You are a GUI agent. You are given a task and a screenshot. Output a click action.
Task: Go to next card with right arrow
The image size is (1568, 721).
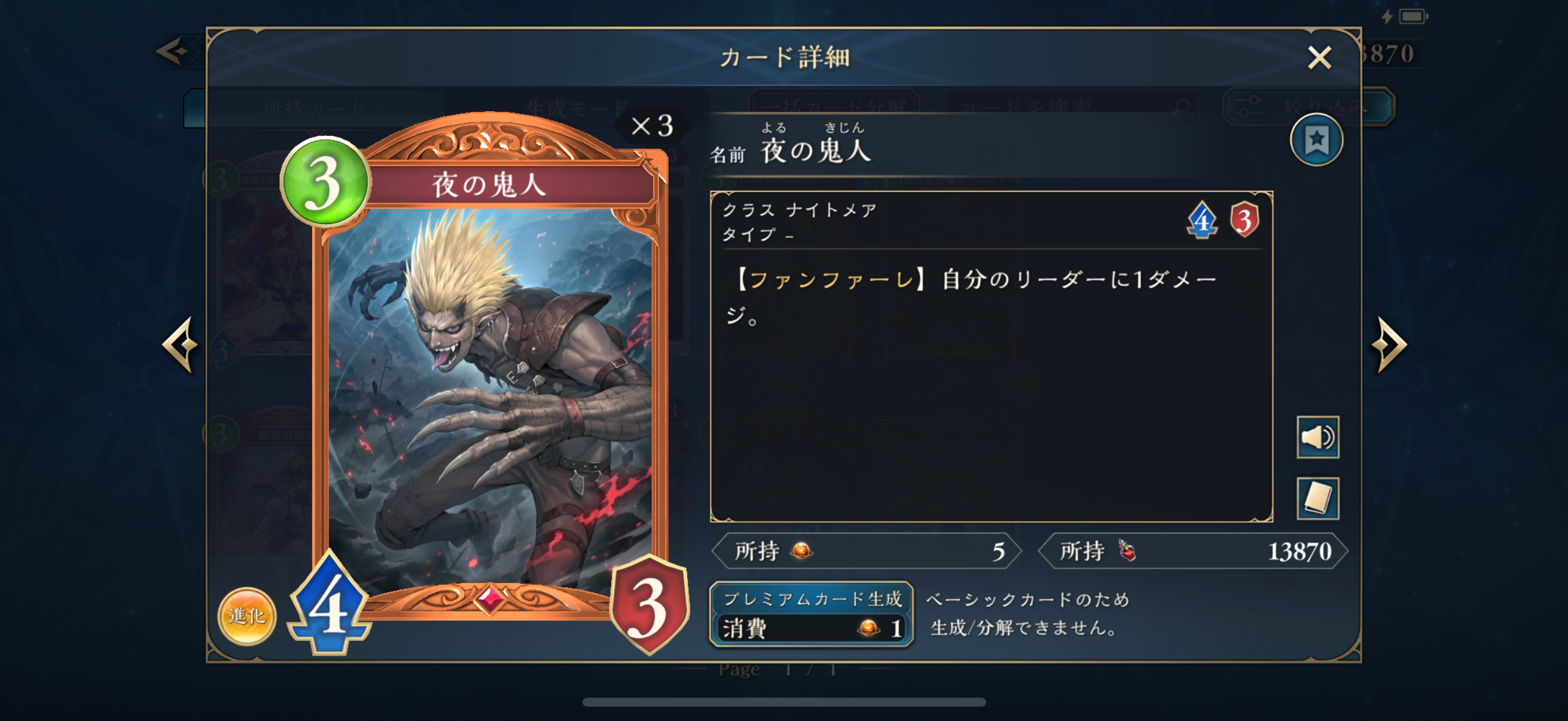coord(1389,344)
